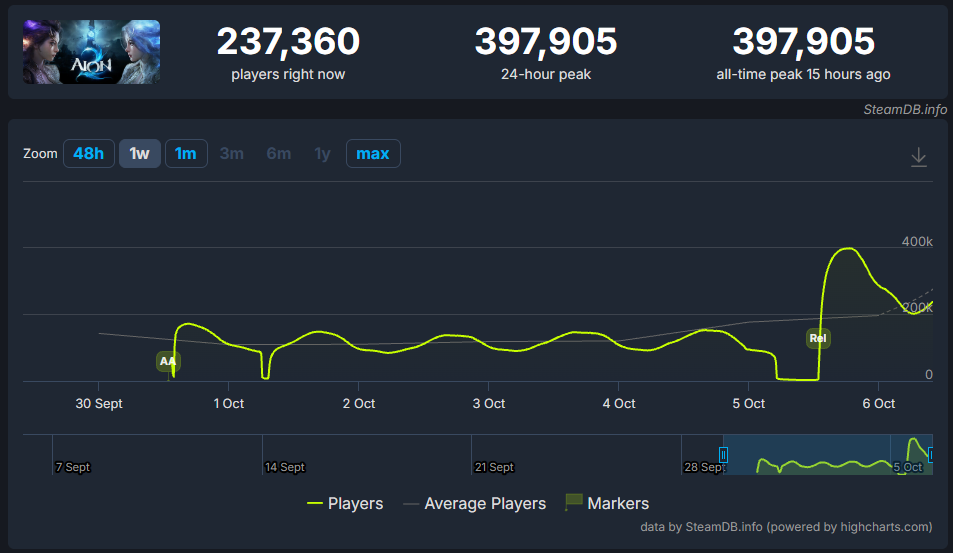The width and height of the screenshot is (953, 553).
Task: Click all-time peak 15 hours ago text
Action: [x=803, y=74]
